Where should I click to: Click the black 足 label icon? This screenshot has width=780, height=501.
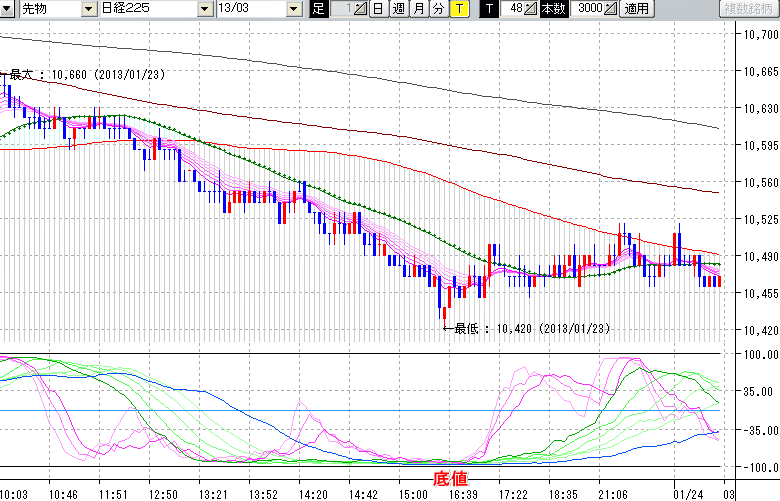318,9
